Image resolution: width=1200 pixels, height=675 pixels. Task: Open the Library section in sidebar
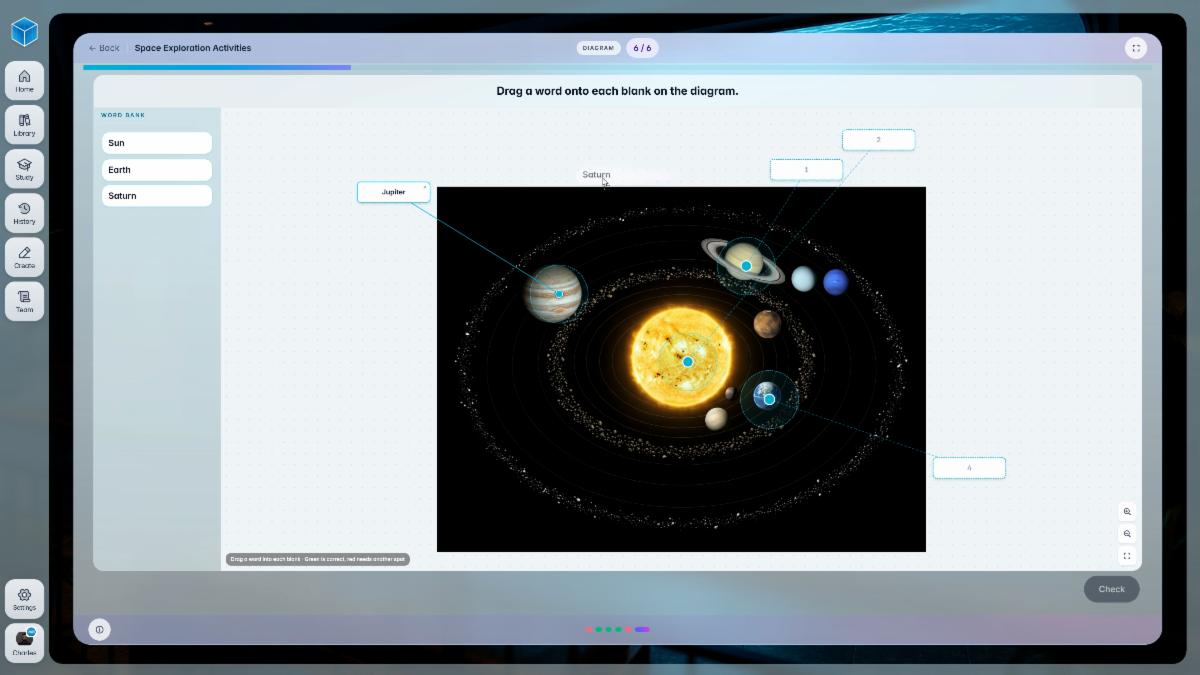(24, 124)
